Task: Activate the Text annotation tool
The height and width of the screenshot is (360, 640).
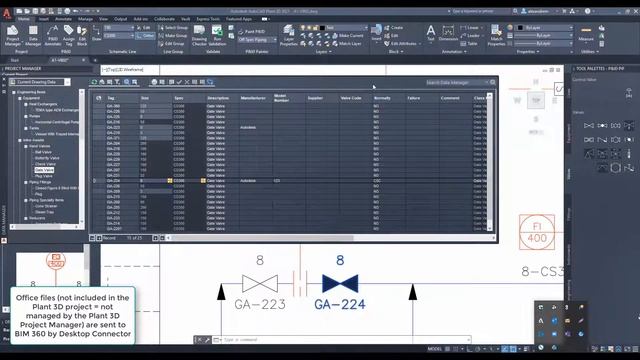Action: tap(431, 33)
